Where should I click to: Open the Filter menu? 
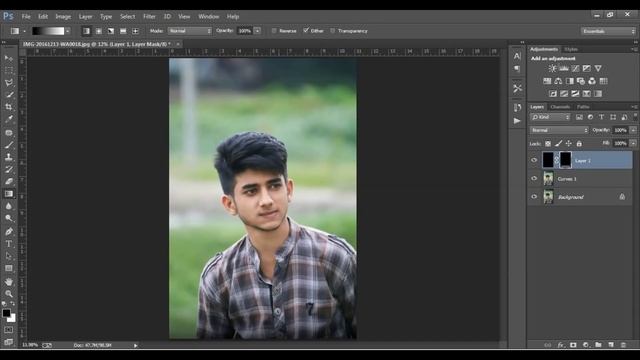[x=149, y=16]
